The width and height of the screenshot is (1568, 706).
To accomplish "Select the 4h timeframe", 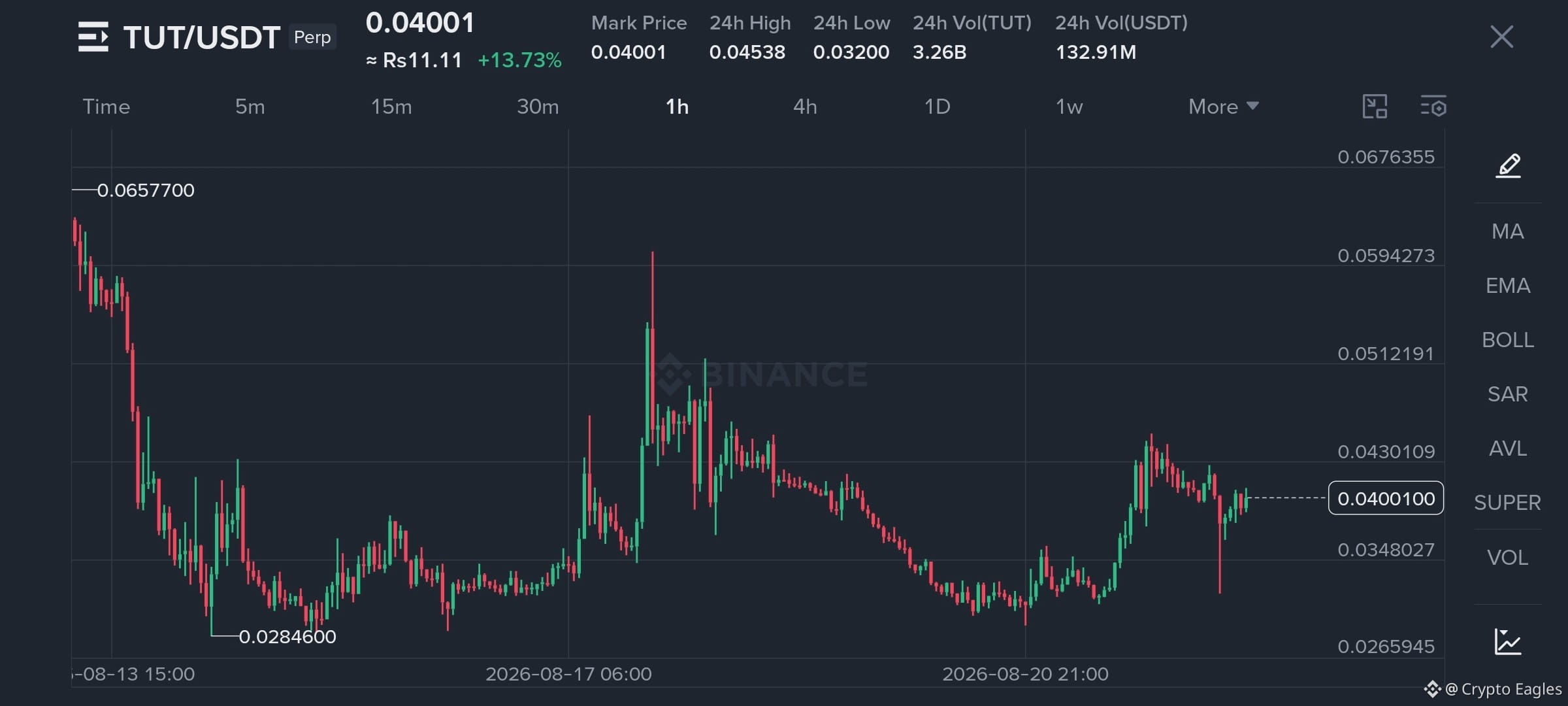I will pyautogui.click(x=805, y=107).
